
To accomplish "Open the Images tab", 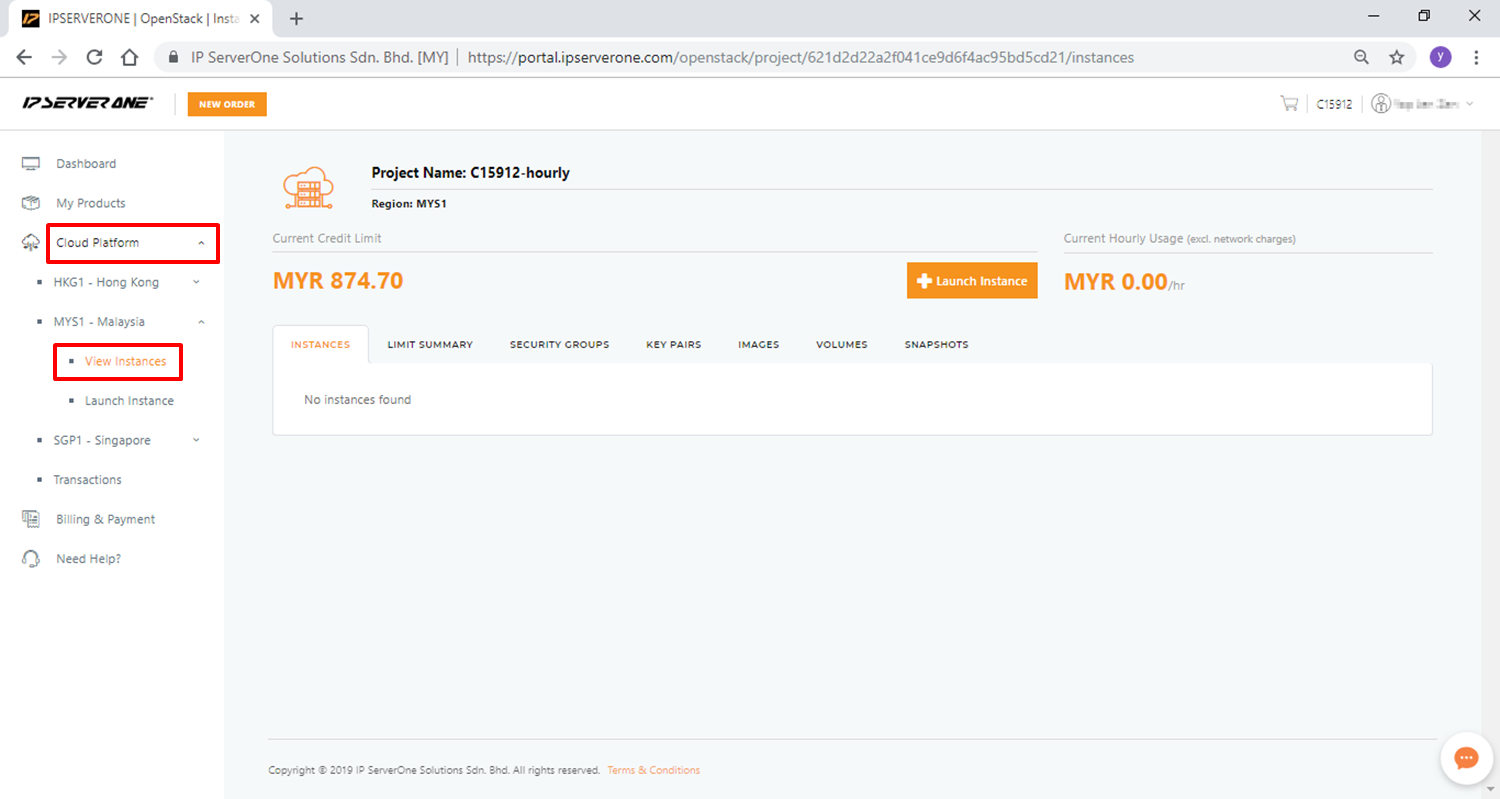I will click(x=758, y=344).
